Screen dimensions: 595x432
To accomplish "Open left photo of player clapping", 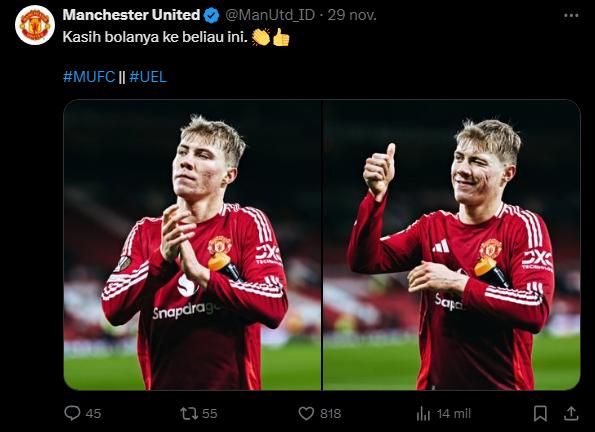I will coord(192,245).
